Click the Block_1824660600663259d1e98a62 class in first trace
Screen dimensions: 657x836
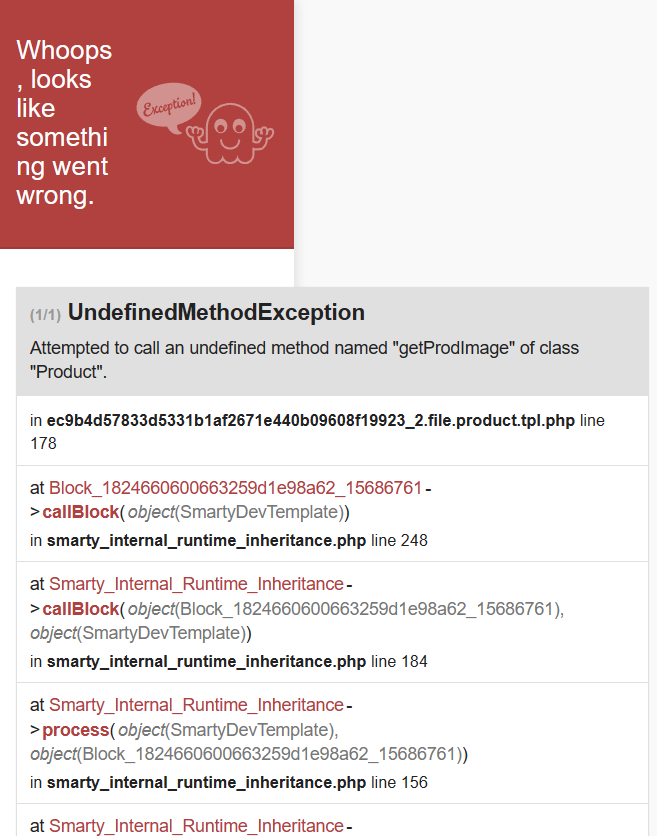(235, 488)
